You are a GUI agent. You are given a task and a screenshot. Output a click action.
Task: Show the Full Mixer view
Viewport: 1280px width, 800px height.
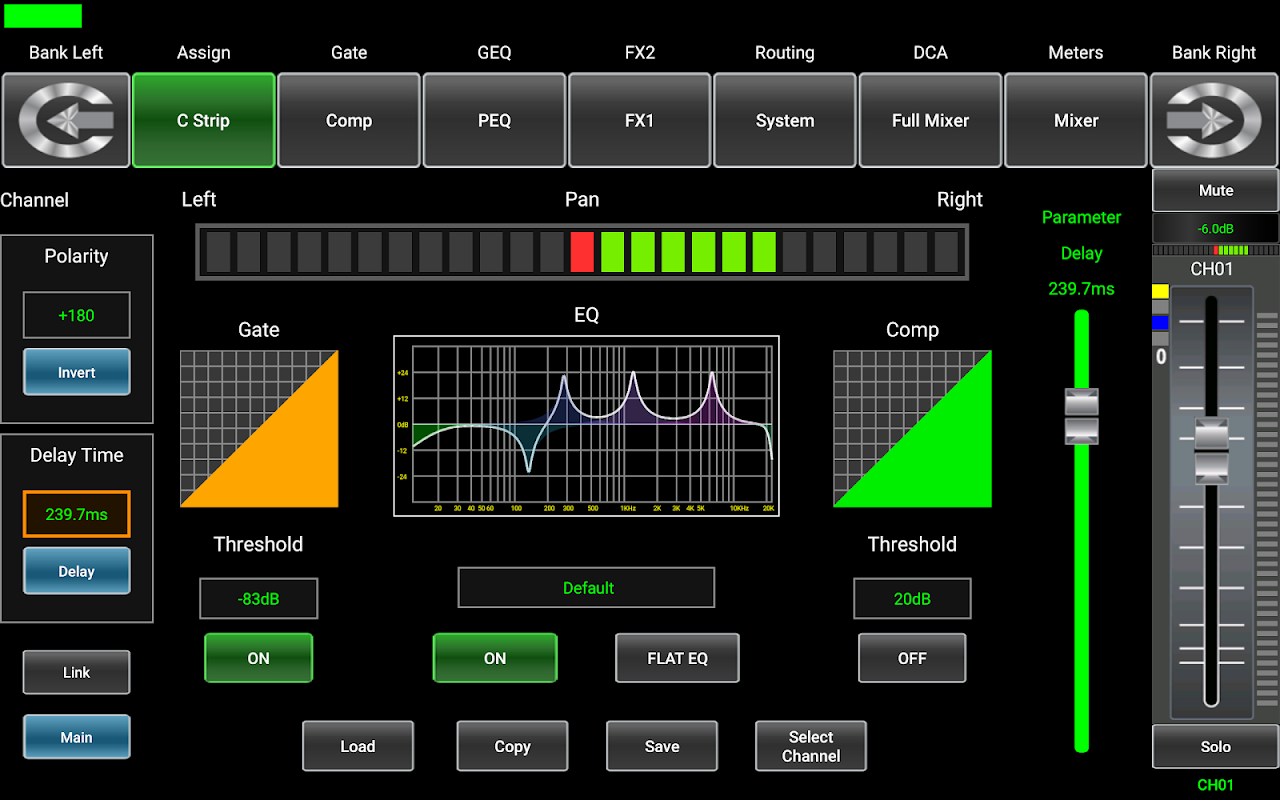tap(930, 120)
